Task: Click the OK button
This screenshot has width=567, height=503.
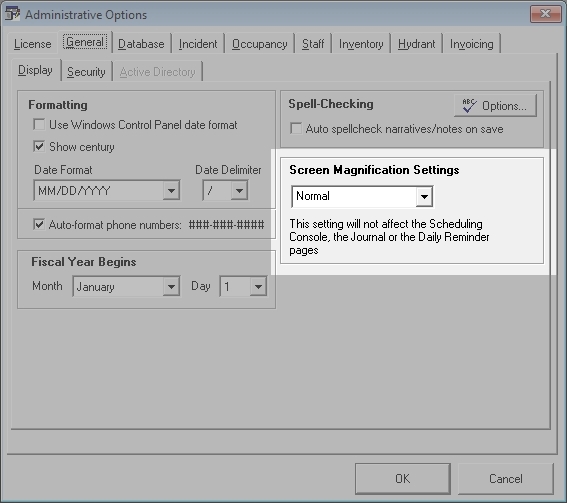Action: 402,478
